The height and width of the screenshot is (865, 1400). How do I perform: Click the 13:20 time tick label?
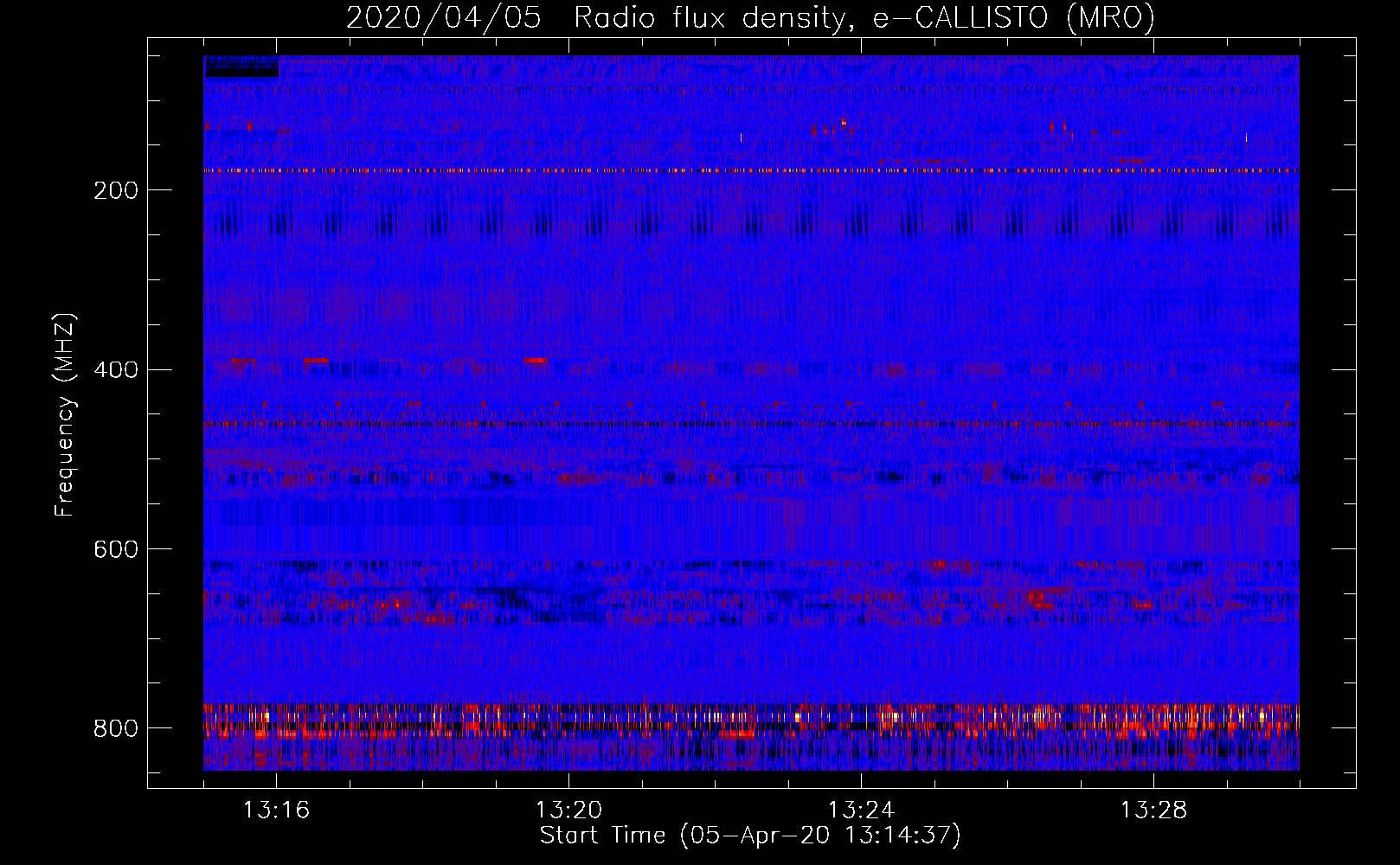click(x=568, y=811)
